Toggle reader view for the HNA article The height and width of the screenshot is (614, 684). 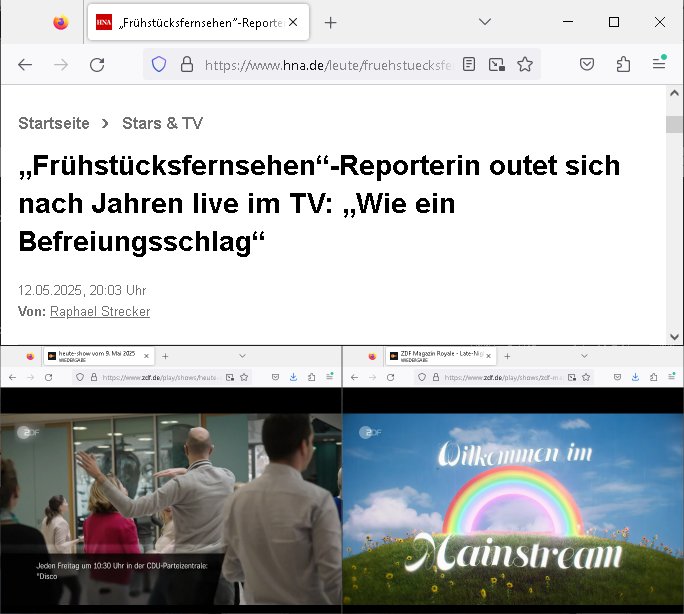(x=469, y=65)
